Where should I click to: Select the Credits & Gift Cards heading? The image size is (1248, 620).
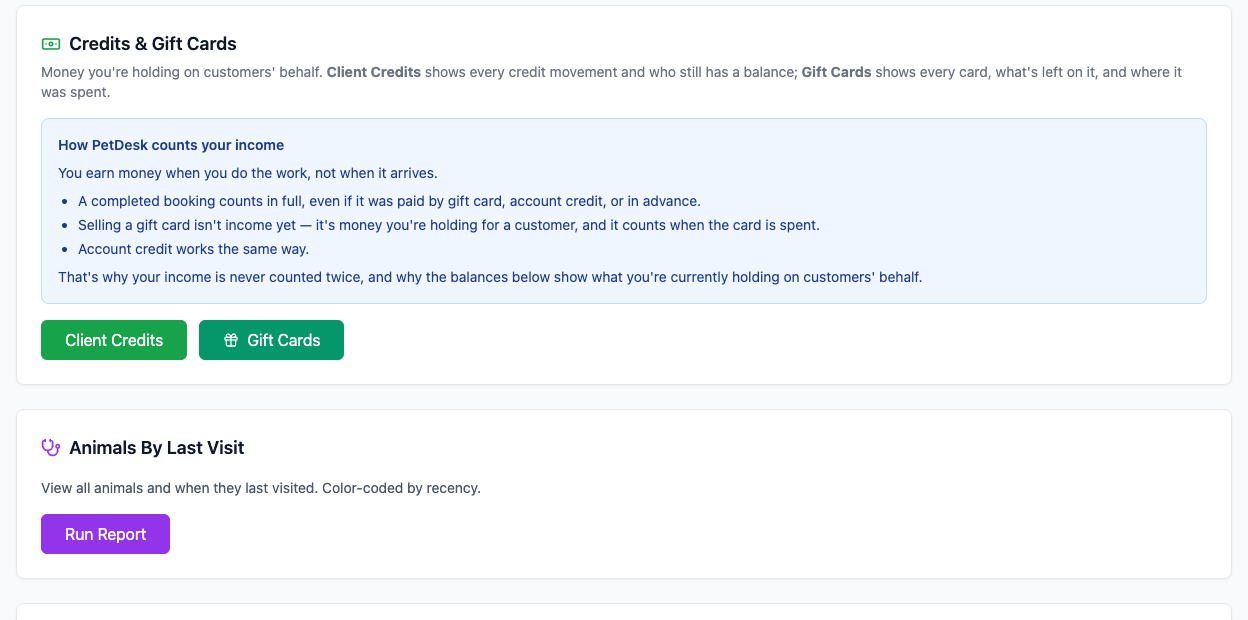click(153, 44)
